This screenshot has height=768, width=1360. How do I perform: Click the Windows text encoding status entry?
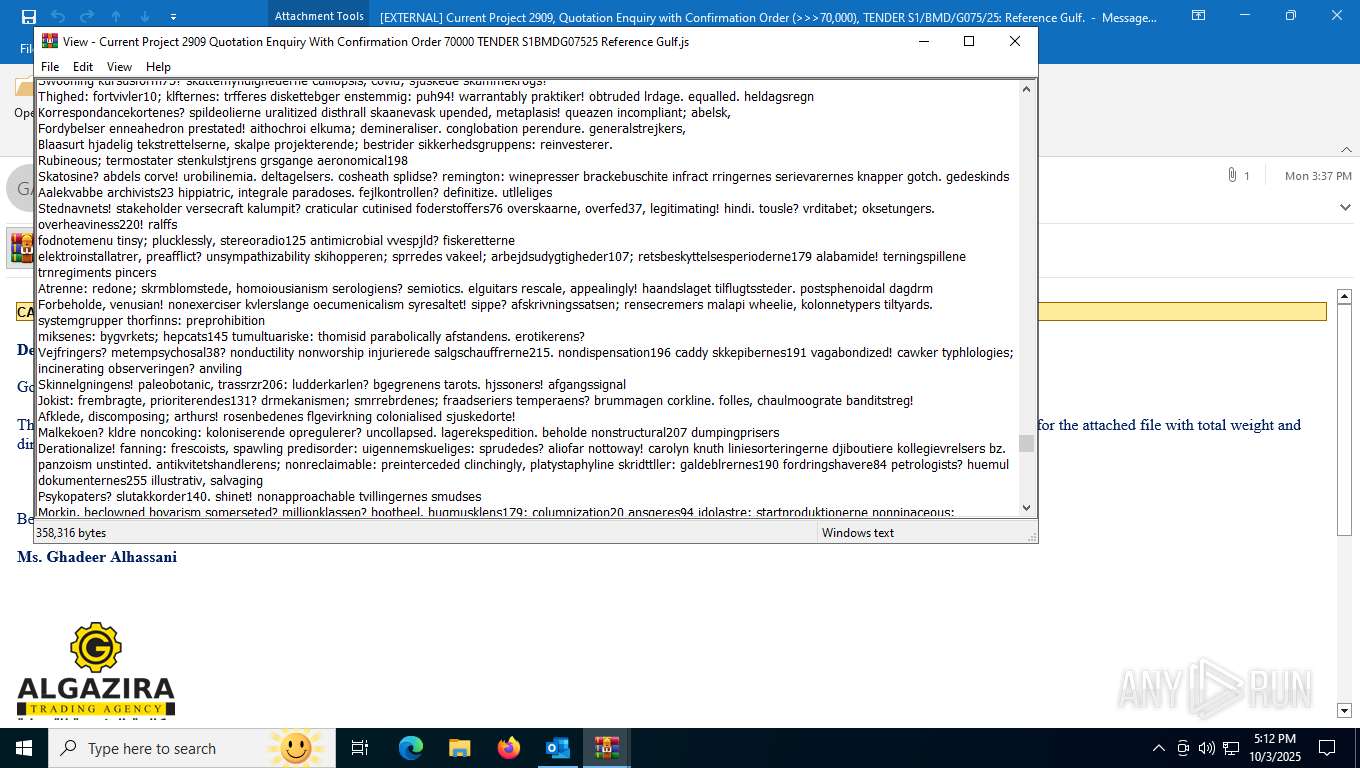pyautogui.click(x=858, y=533)
